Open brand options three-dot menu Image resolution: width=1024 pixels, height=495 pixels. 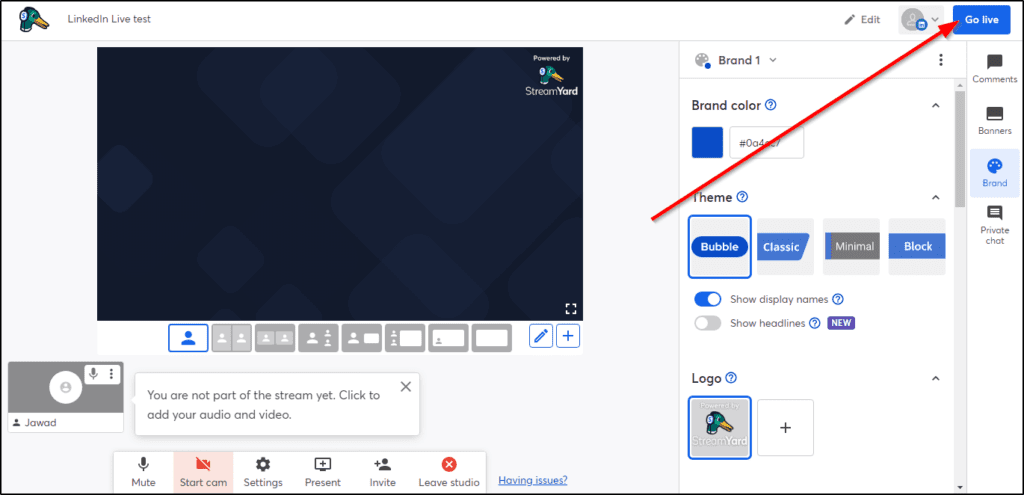tap(940, 60)
